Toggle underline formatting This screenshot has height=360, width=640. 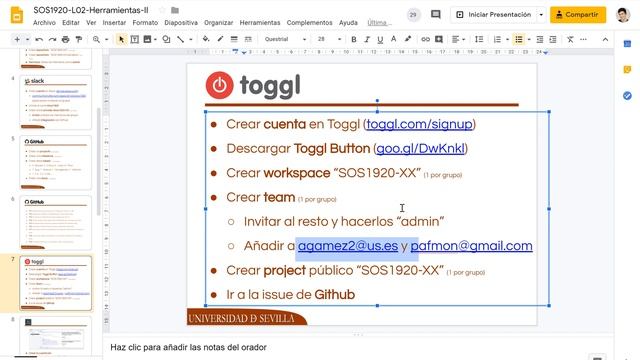pyautogui.click(x=380, y=40)
